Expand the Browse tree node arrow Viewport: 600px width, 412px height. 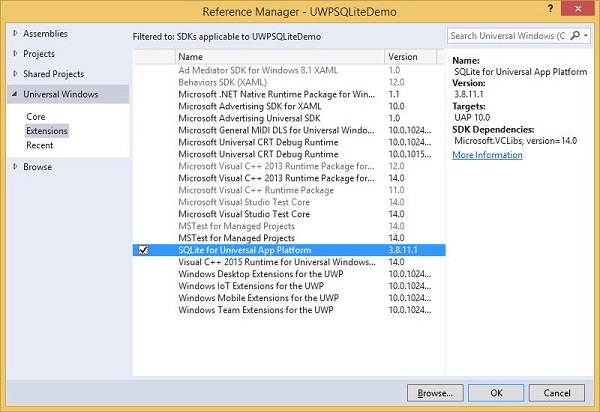click(15, 166)
